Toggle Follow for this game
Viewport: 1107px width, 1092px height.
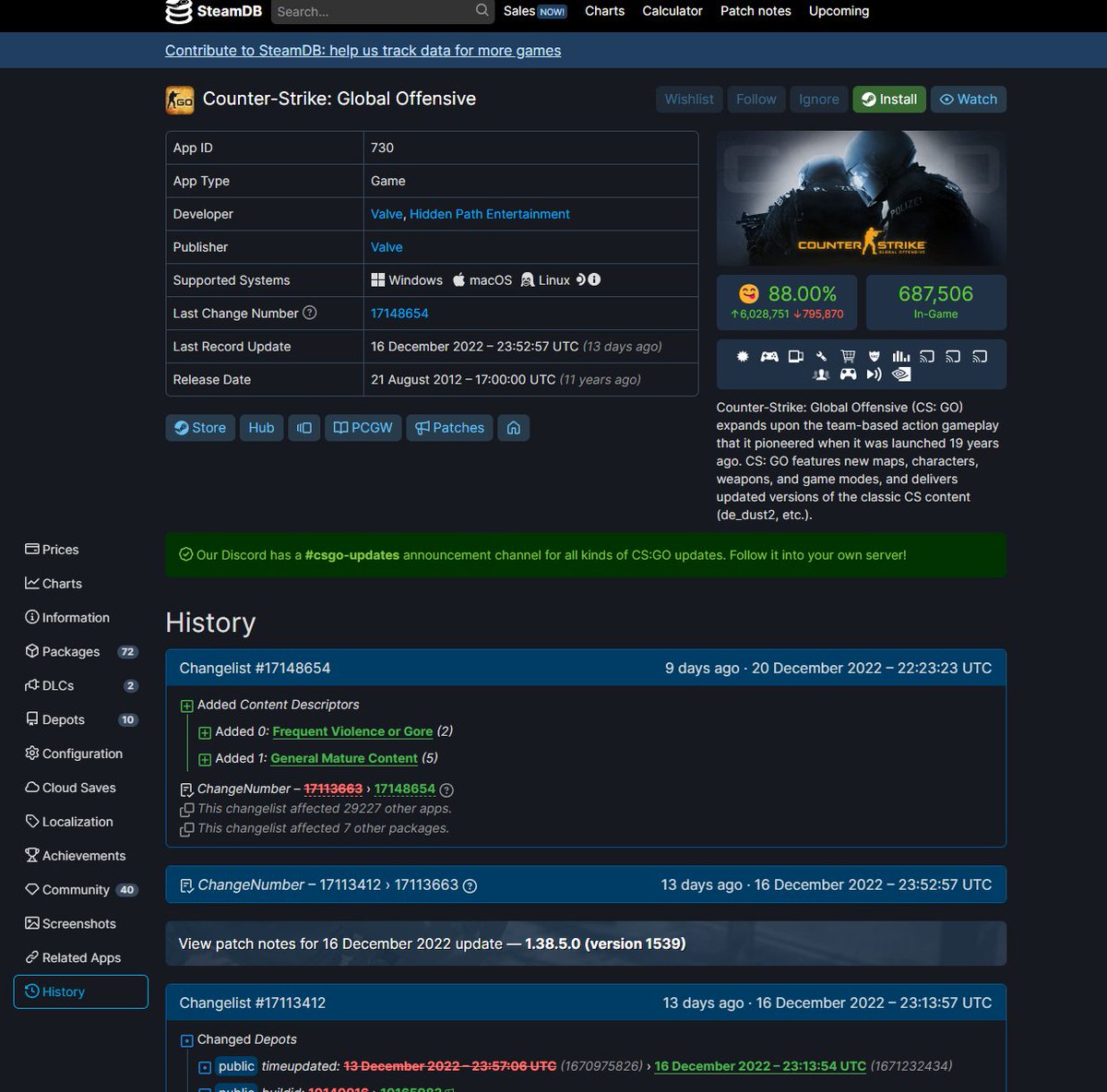pyautogui.click(x=756, y=100)
